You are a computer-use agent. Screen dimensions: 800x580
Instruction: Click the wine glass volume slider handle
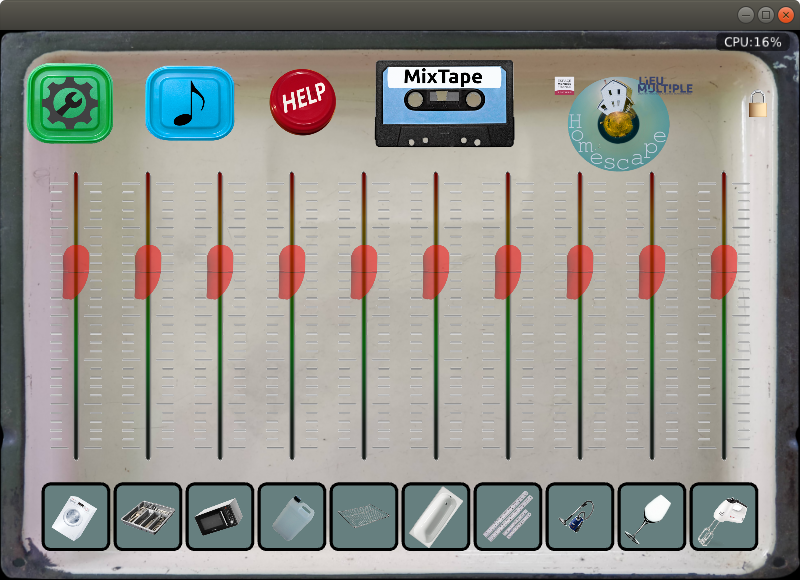coord(651,272)
